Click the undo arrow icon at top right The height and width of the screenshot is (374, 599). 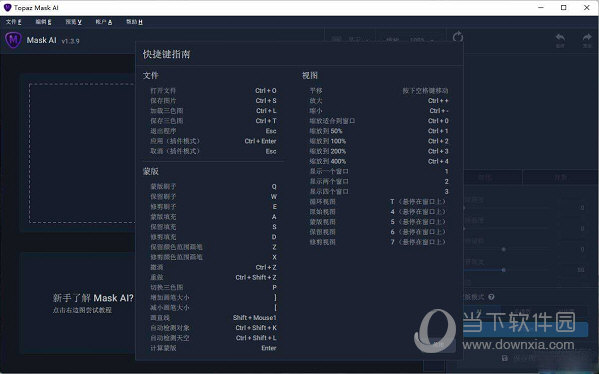[560, 37]
